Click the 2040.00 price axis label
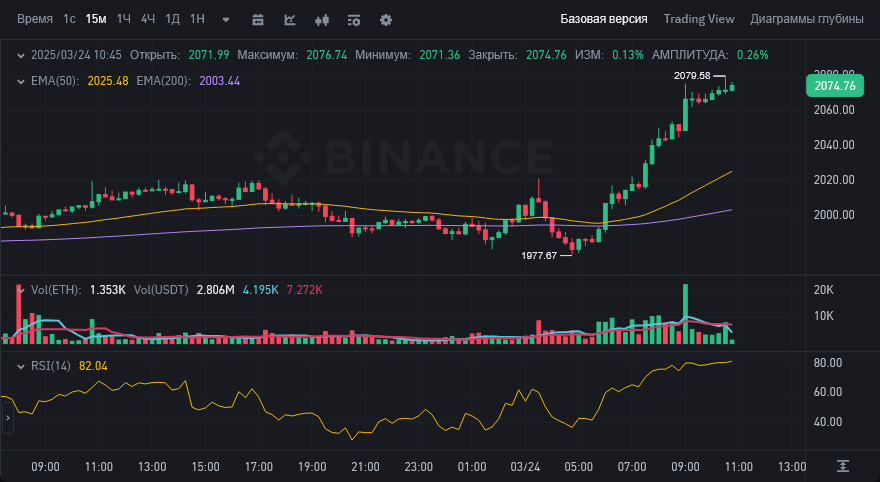880x482 pixels. pos(834,145)
